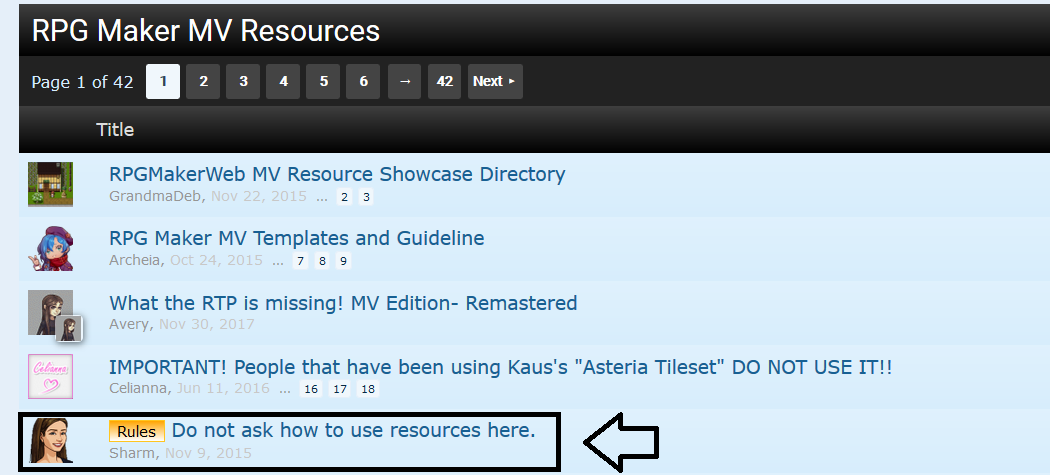The width and height of the screenshot is (1052, 475).
Task: Open Sharm's user profile link
Action: tap(133, 453)
